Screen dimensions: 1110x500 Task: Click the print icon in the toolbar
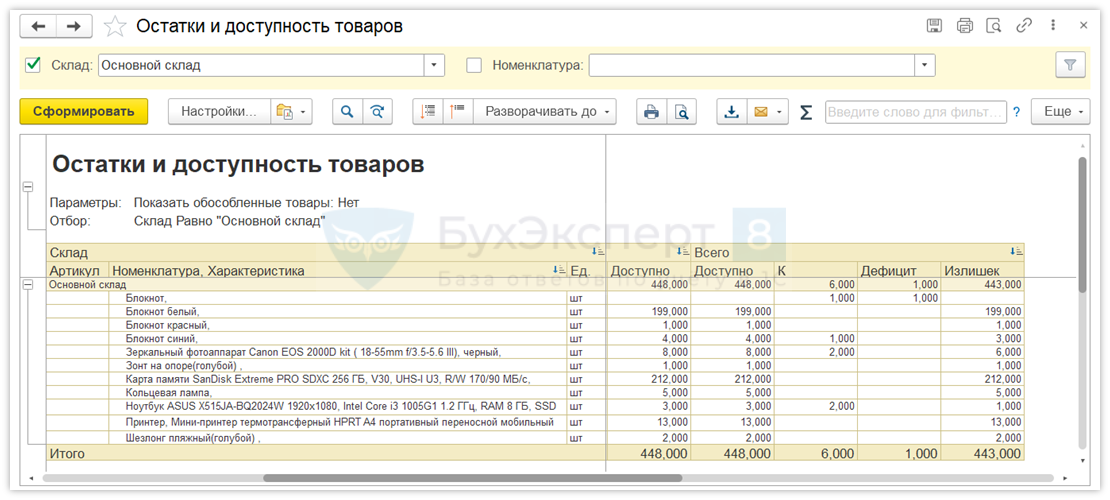pyautogui.click(x=651, y=112)
